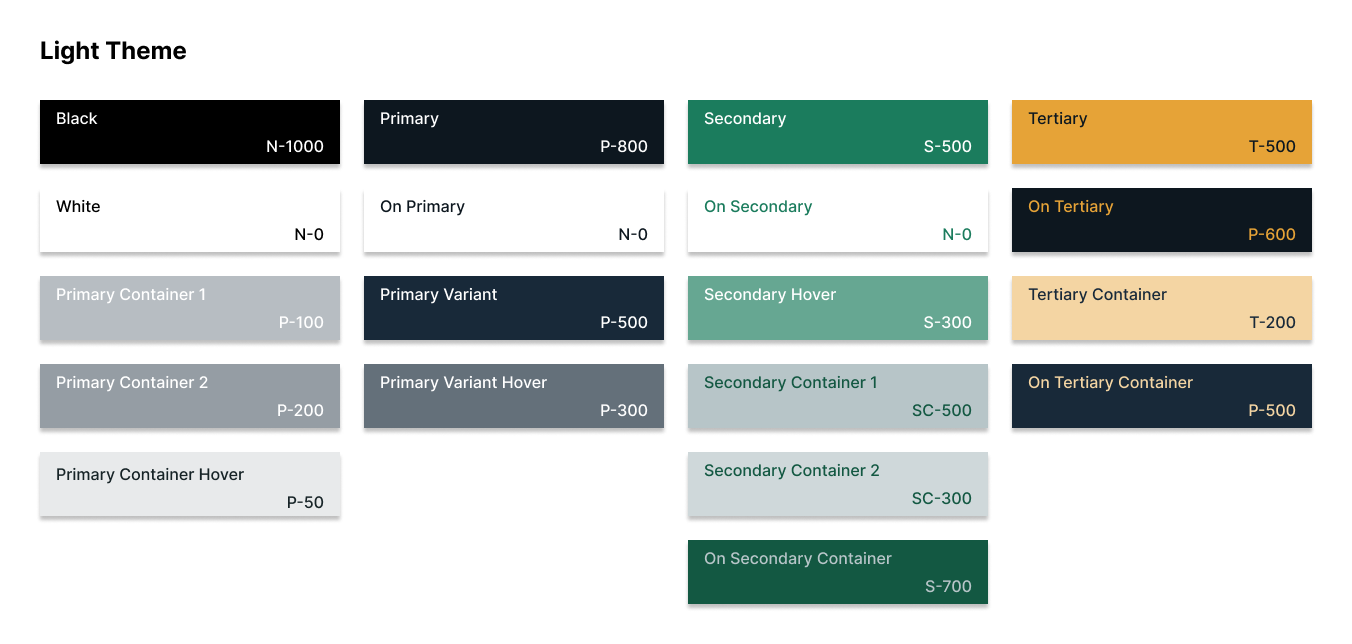The image size is (1352, 644).
Task: Click On Secondary Container S-700 swatch
Action: click(838, 572)
